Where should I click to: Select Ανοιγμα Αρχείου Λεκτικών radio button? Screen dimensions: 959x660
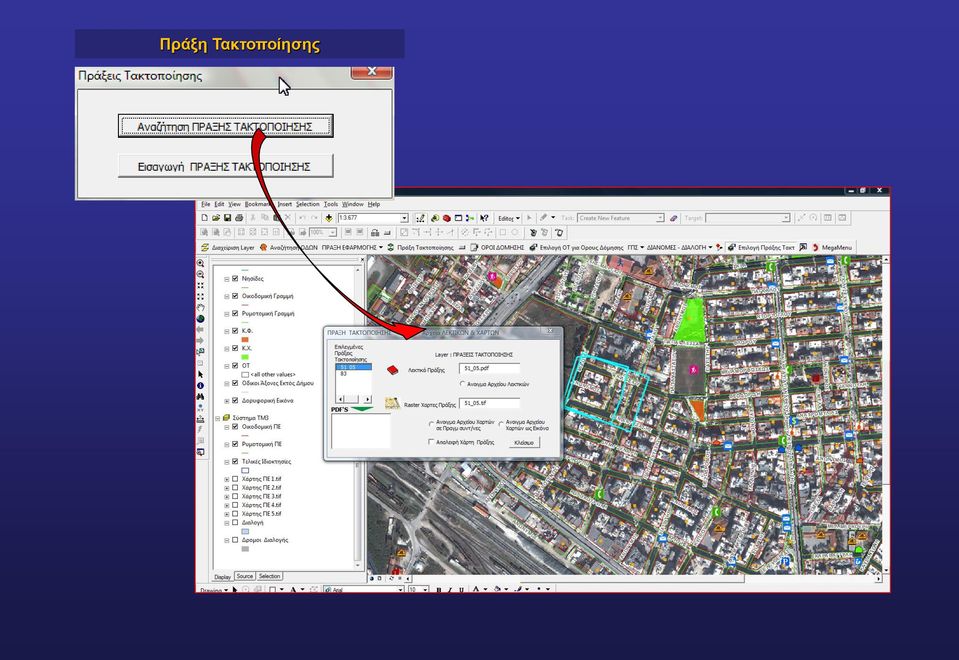pos(462,384)
